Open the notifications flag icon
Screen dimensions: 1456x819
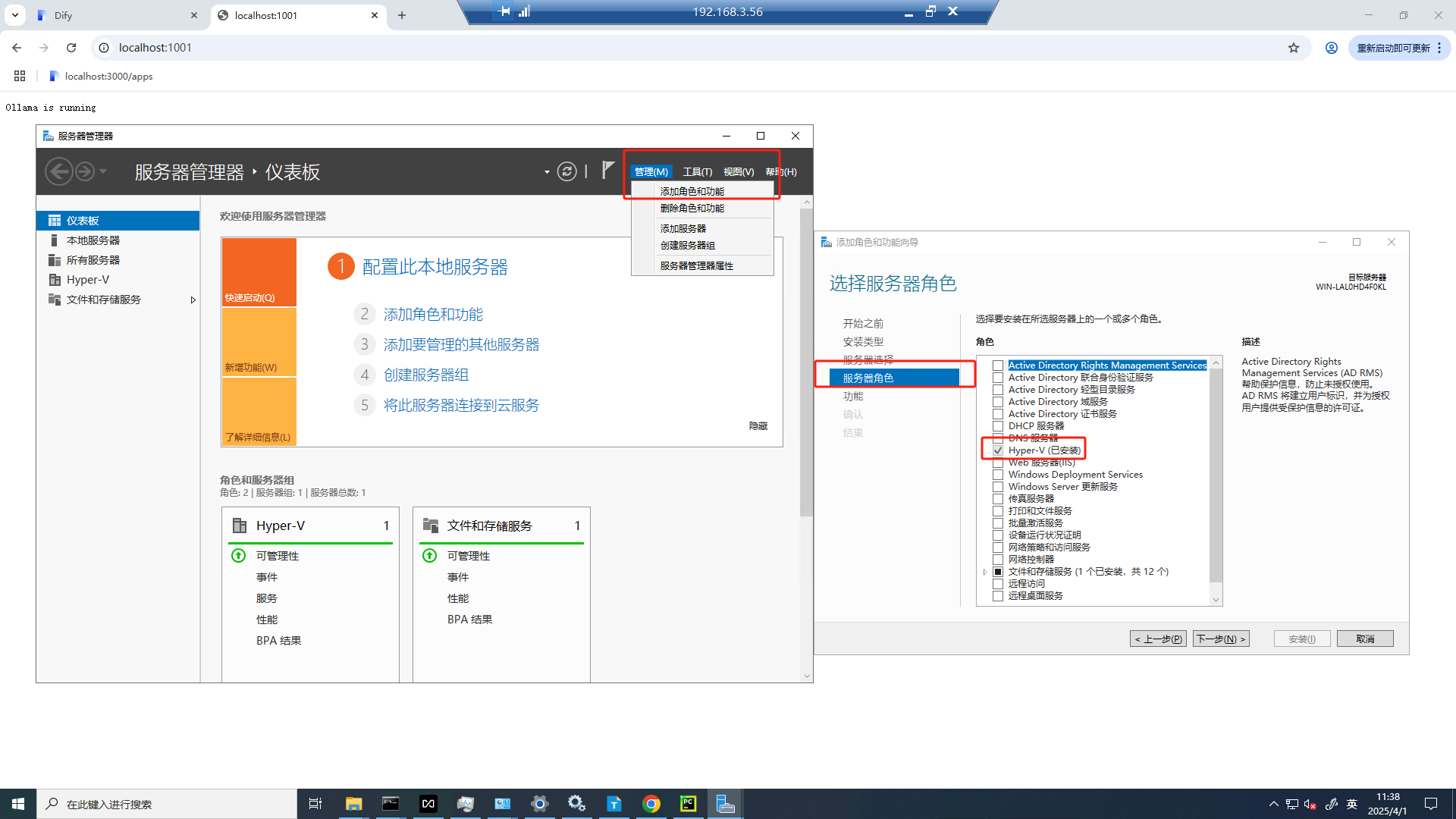[607, 170]
